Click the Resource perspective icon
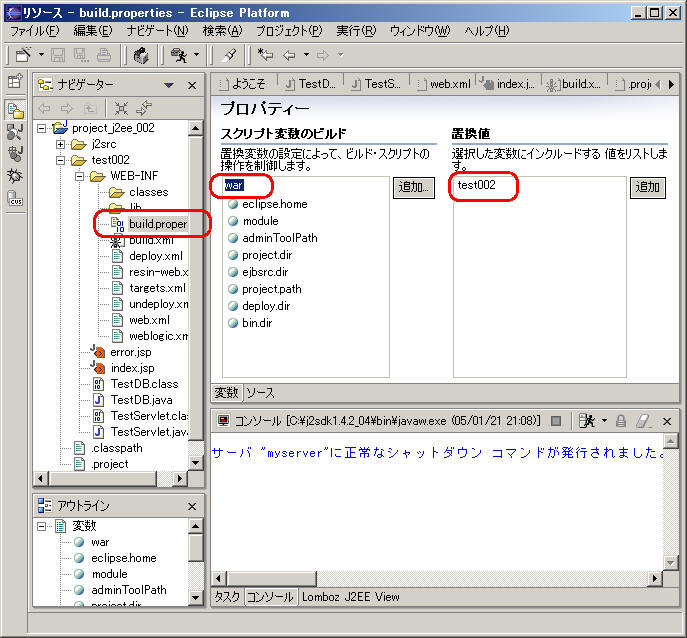Screen dimensions: 687x638 coord(15,110)
